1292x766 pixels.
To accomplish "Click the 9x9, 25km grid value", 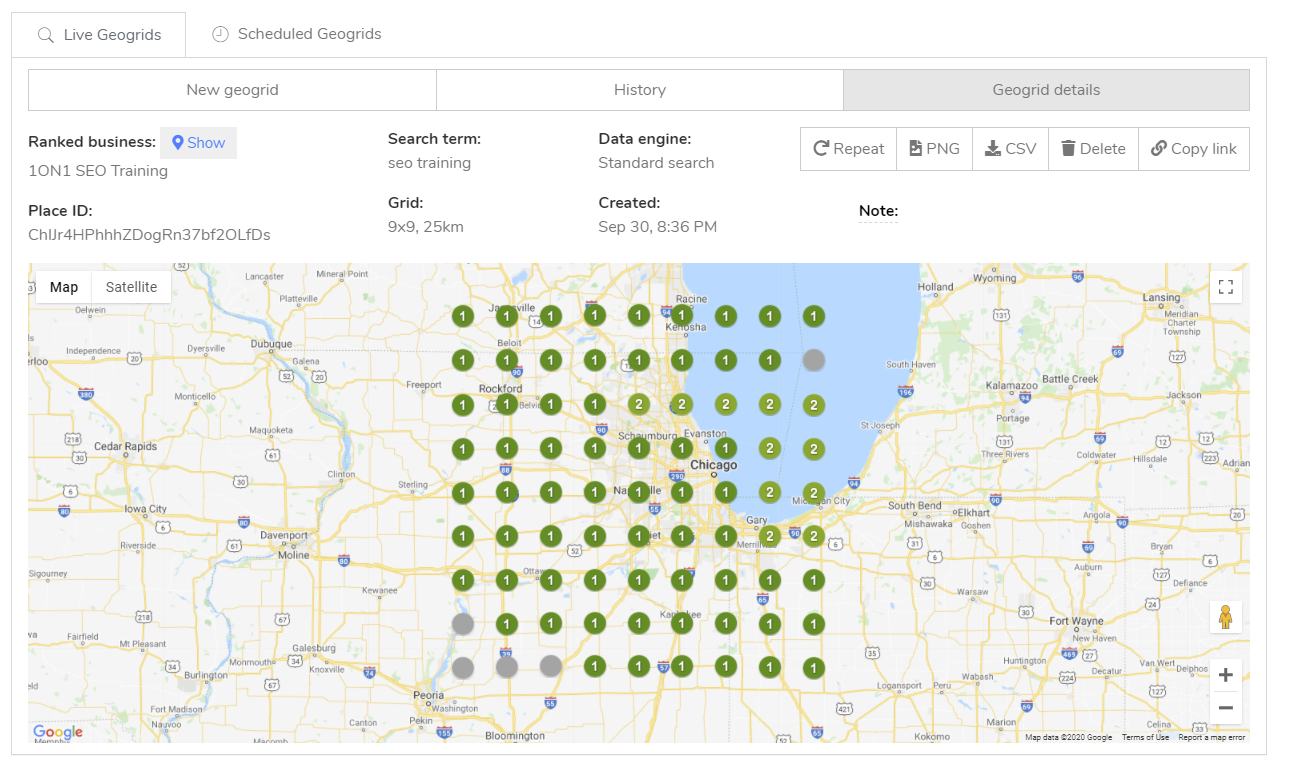I will pos(426,227).
